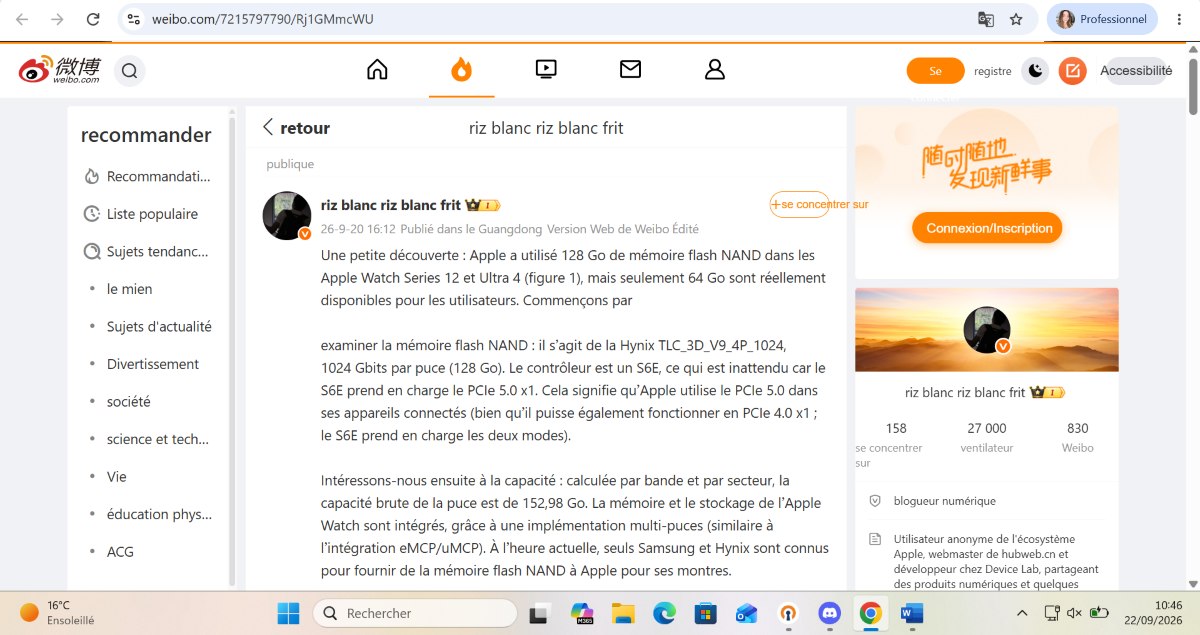Screen dimensions: 1200x635
Task: Toggle dark mode moon icon
Action: 1035,71
